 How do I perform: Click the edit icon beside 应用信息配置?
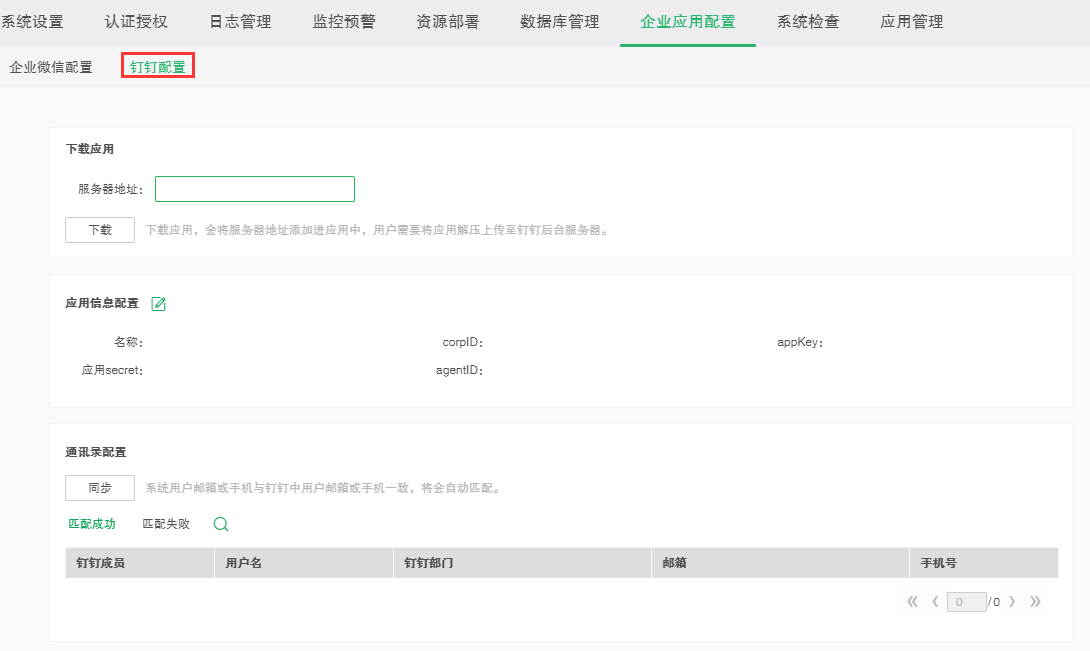point(158,304)
